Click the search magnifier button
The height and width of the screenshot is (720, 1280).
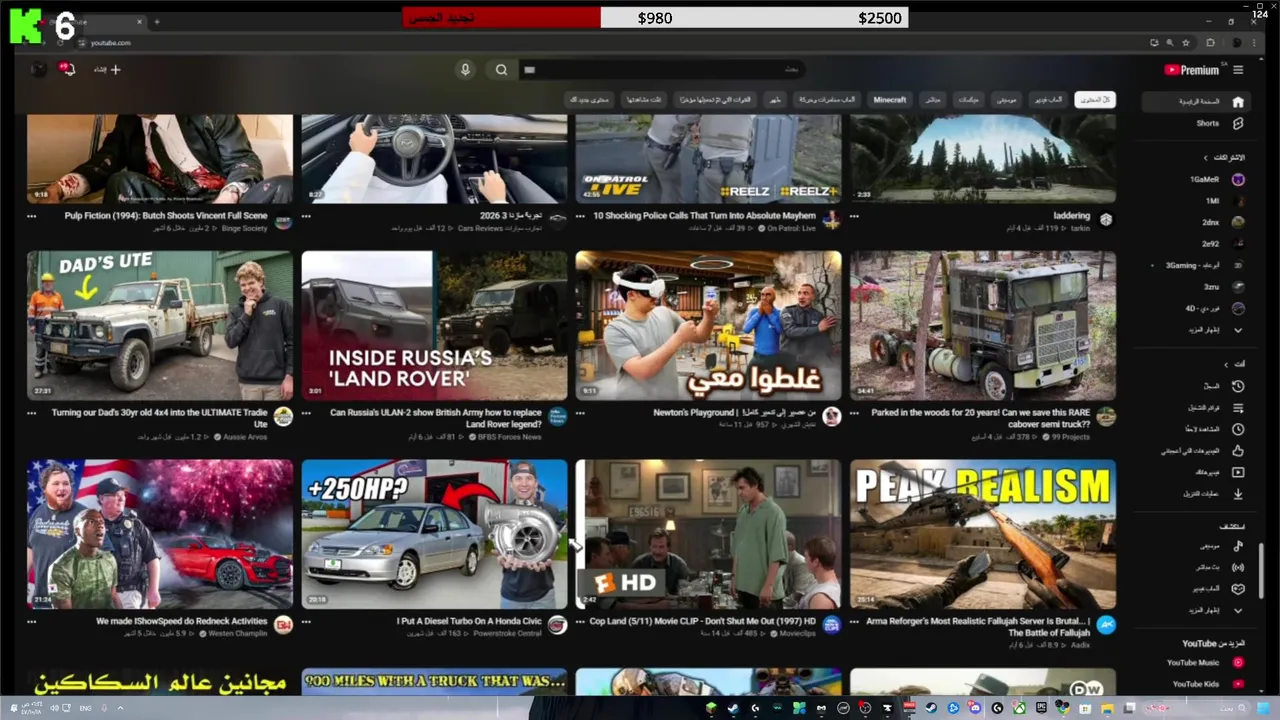pos(501,69)
